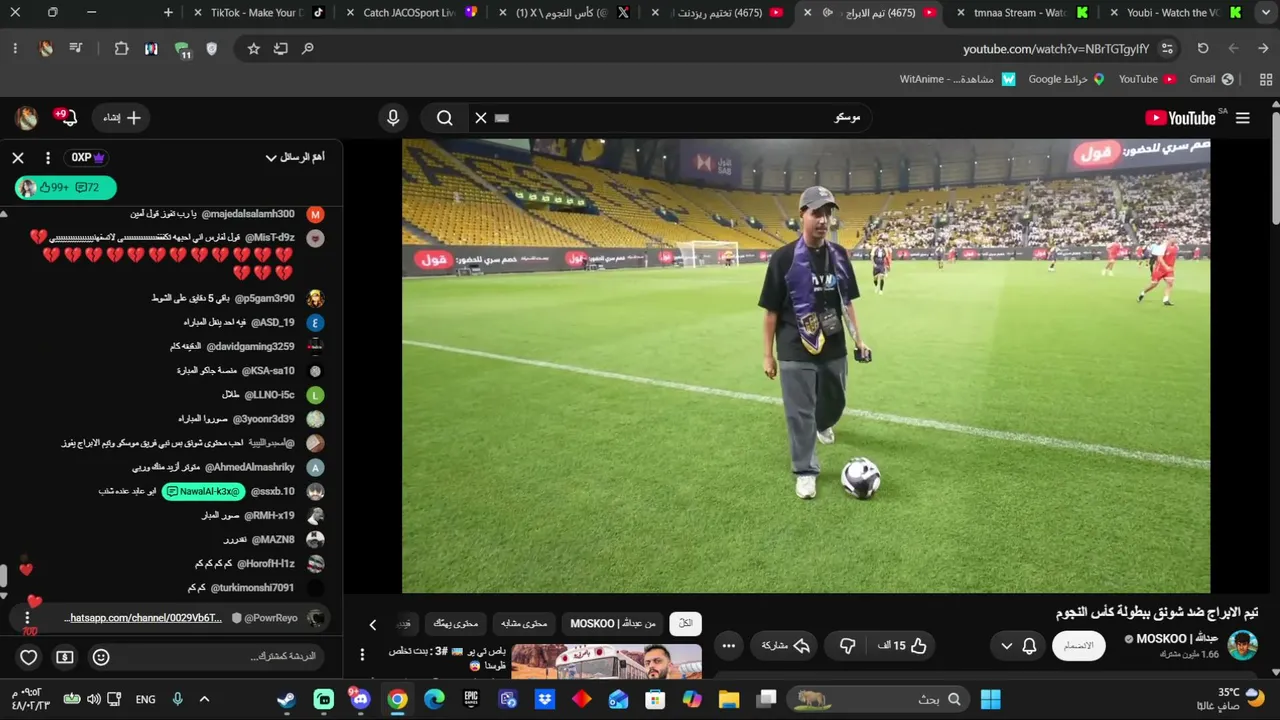Close the live chat panel
The height and width of the screenshot is (720, 1280).
click(x=18, y=158)
